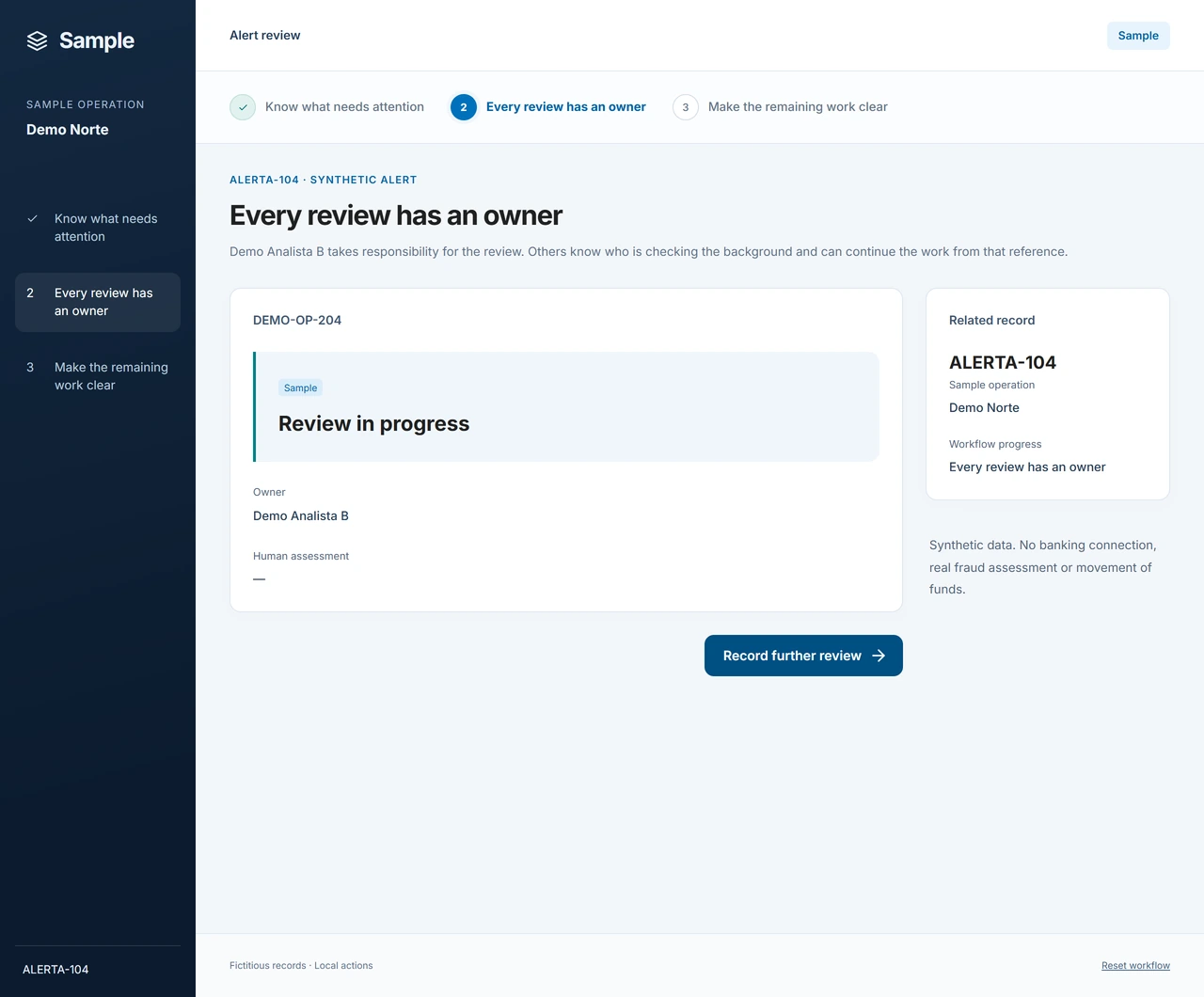Screen dimensions: 1204x997
Task: Click the checkmark icon in sidebar step one
Action: (32, 218)
